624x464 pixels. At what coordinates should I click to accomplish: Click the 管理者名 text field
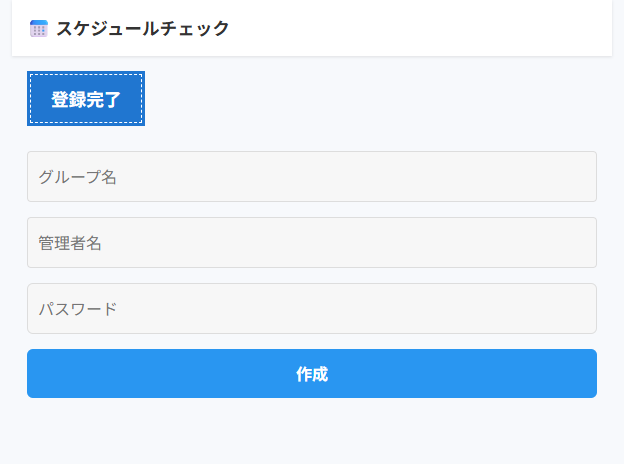tap(311, 243)
